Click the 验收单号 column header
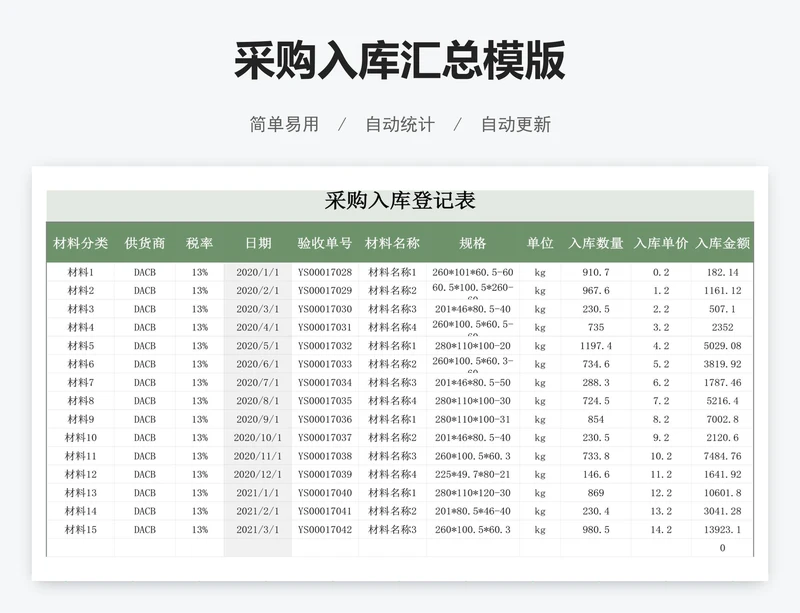 pyautogui.click(x=325, y=243)
